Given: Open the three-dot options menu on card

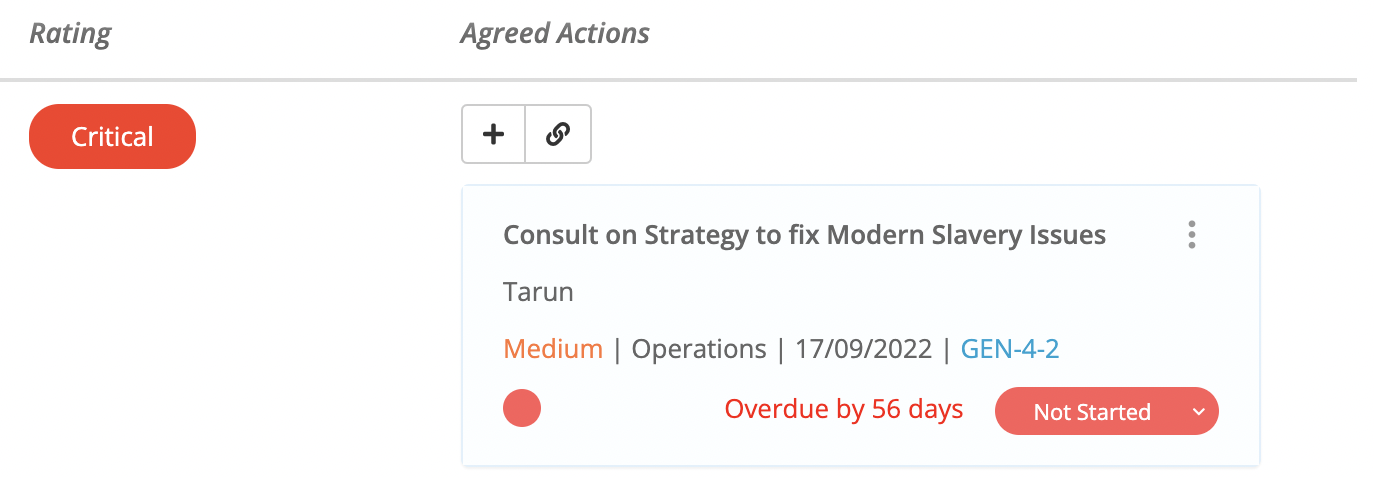Looking at the screenshot, I should coord(1191,235).
